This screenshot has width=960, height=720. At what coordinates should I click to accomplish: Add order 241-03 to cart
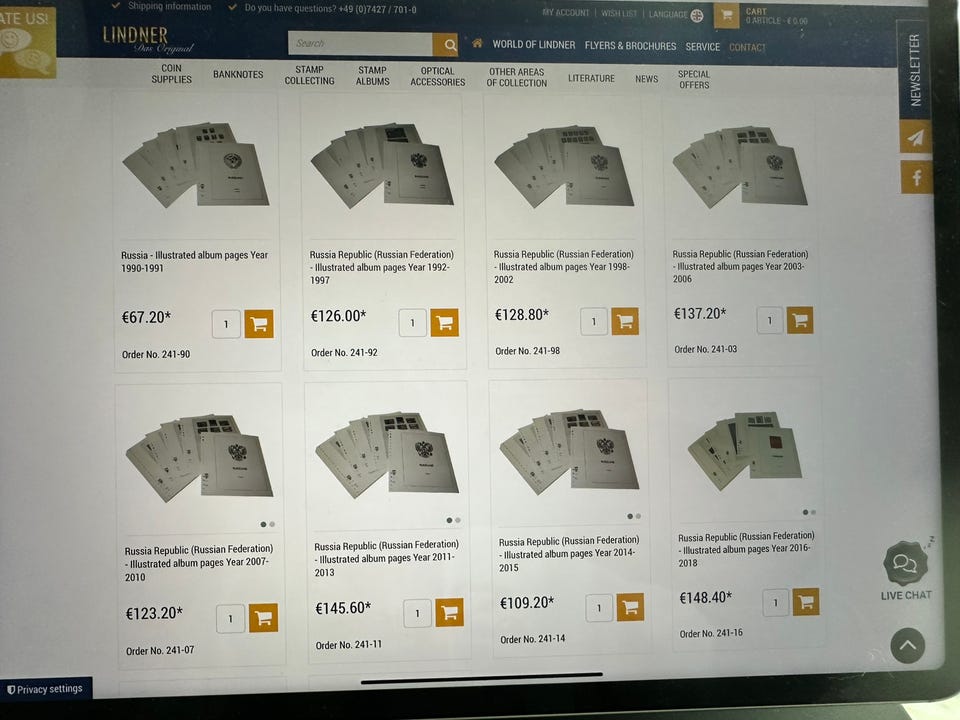pos(800,320)
